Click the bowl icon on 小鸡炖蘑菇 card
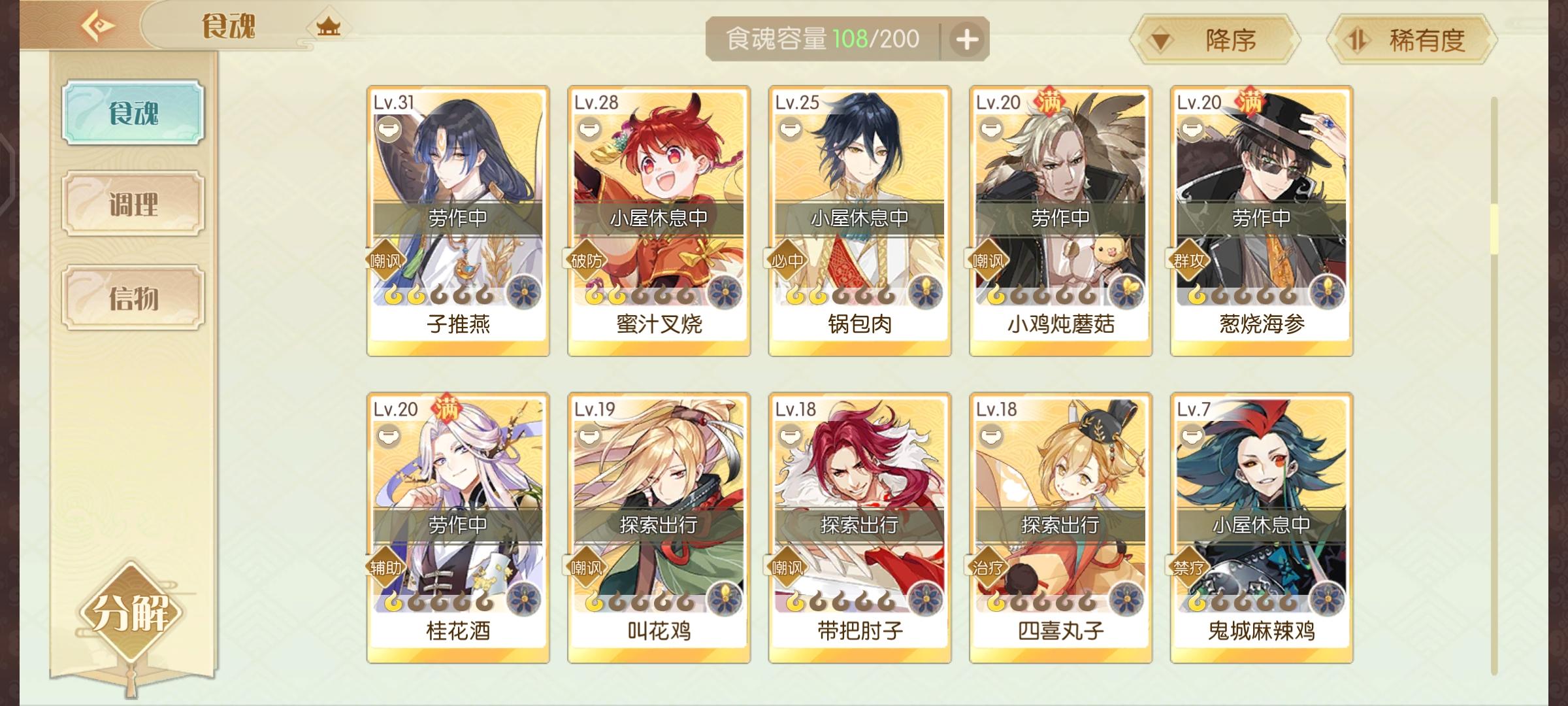Image resolution: width=1568 pixels, height=706 pixels. (x=992, y=130)
